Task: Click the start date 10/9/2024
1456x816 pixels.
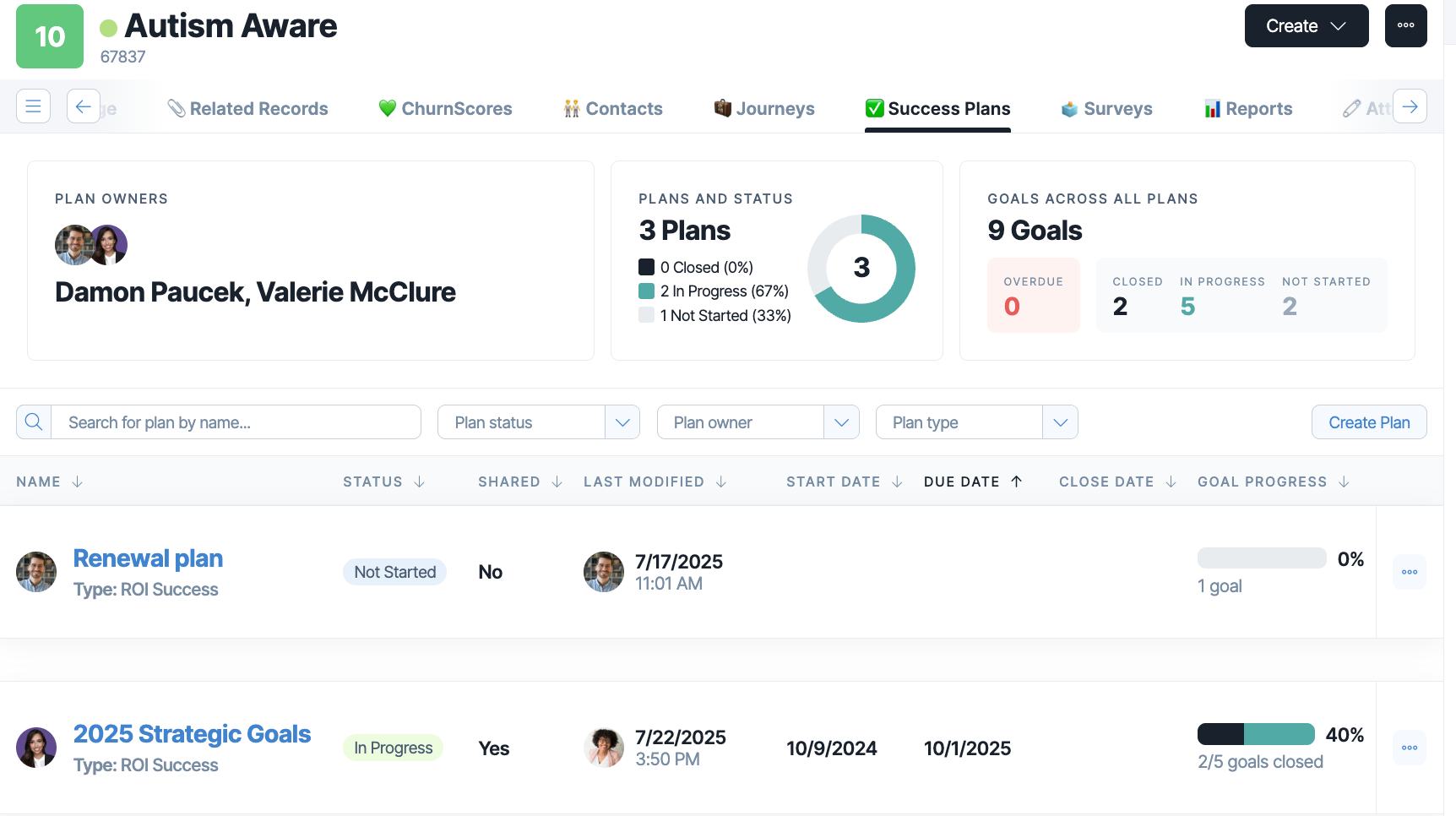Action: point(832,748)
